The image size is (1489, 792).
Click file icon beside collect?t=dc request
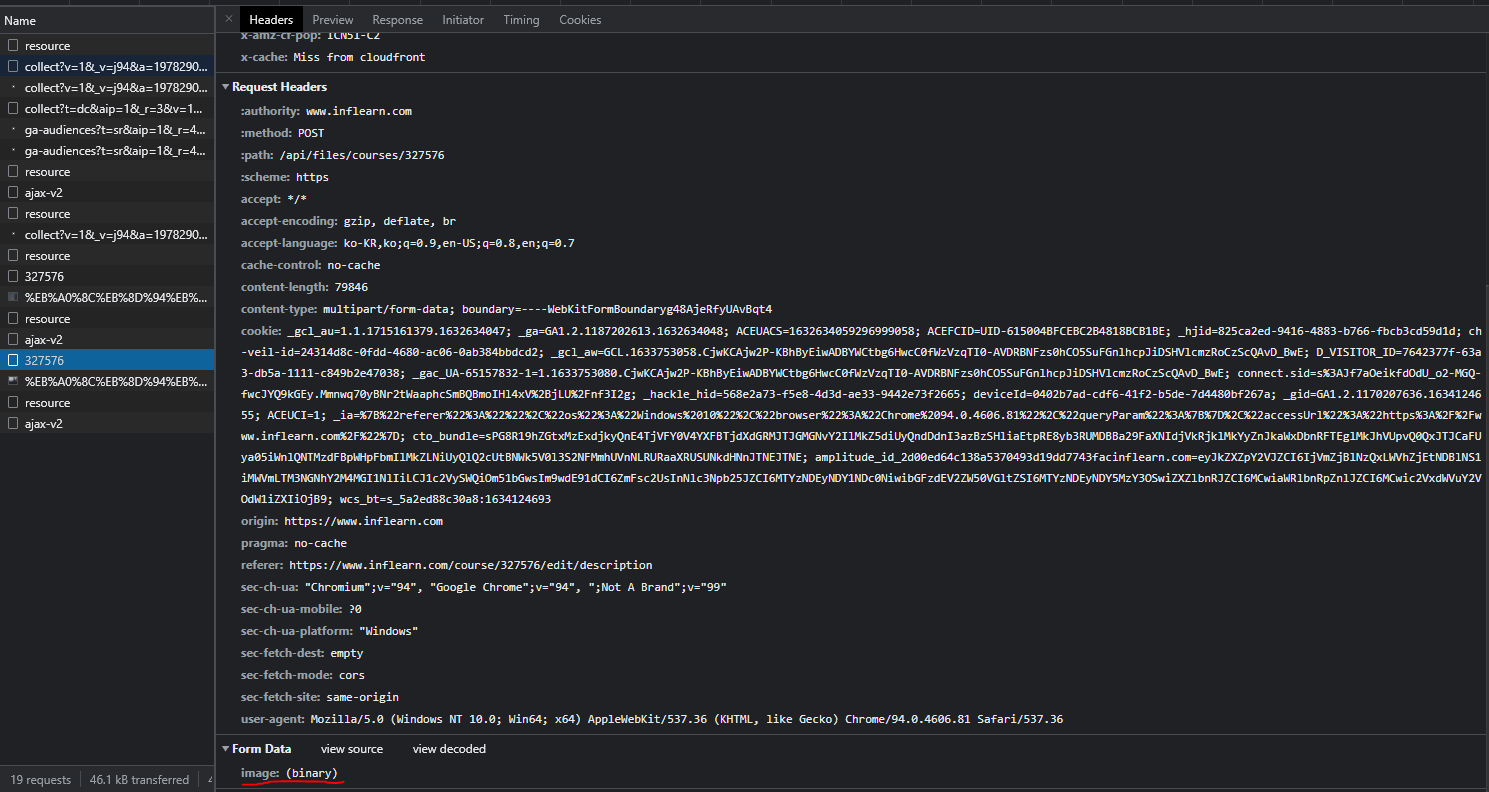pos(13,108)
